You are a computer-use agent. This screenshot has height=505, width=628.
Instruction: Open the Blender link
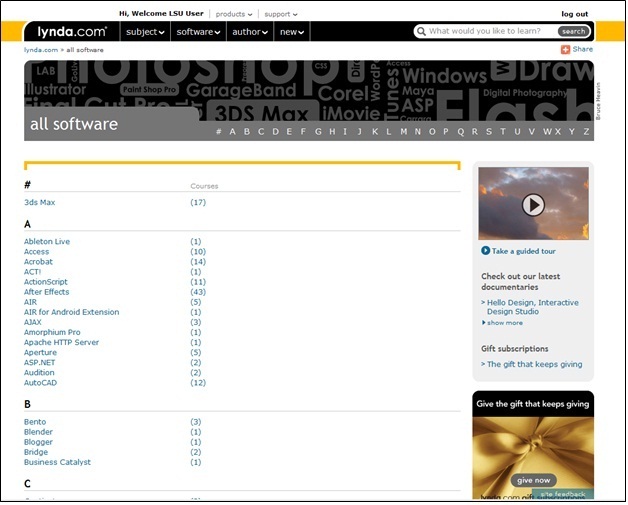pos(38,432)
